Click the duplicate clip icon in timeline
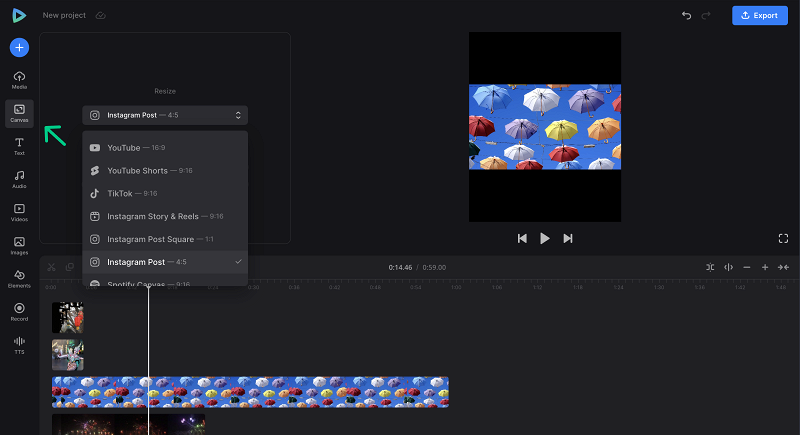Viewport: 800px width, 435px height. (70, 267)
